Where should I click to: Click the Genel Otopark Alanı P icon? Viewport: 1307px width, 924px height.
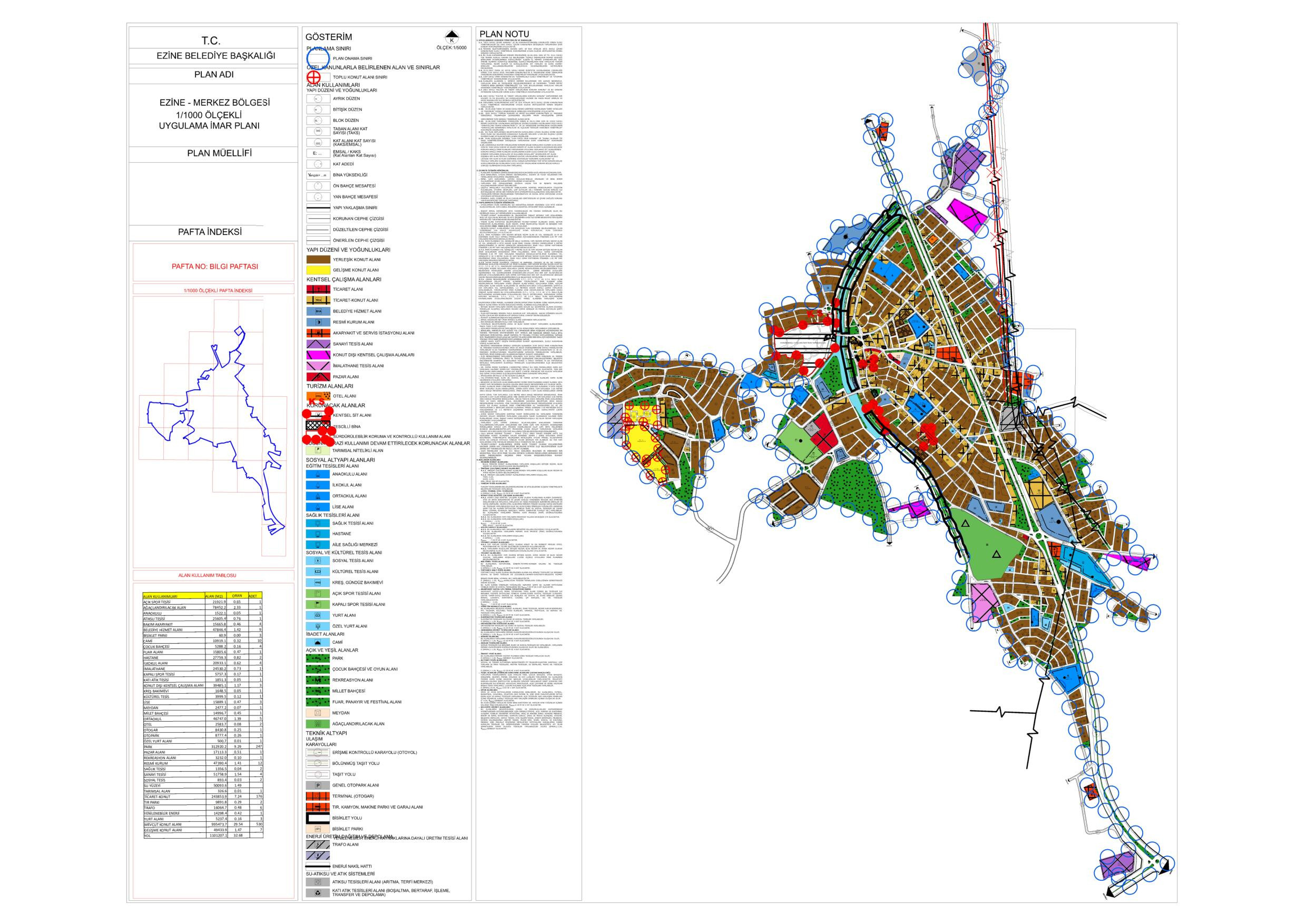tap(318, 785)
